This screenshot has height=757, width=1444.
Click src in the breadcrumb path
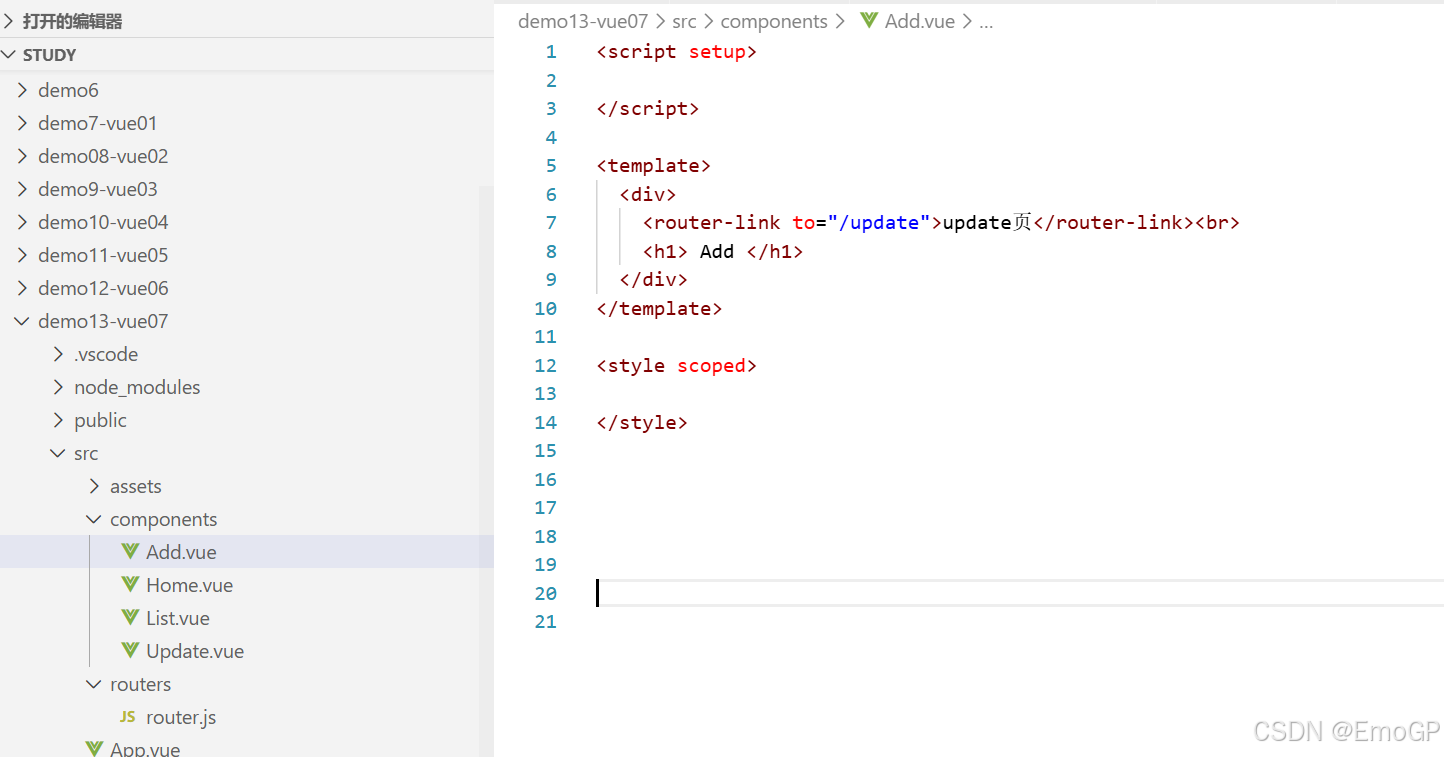tap(684, 21)
